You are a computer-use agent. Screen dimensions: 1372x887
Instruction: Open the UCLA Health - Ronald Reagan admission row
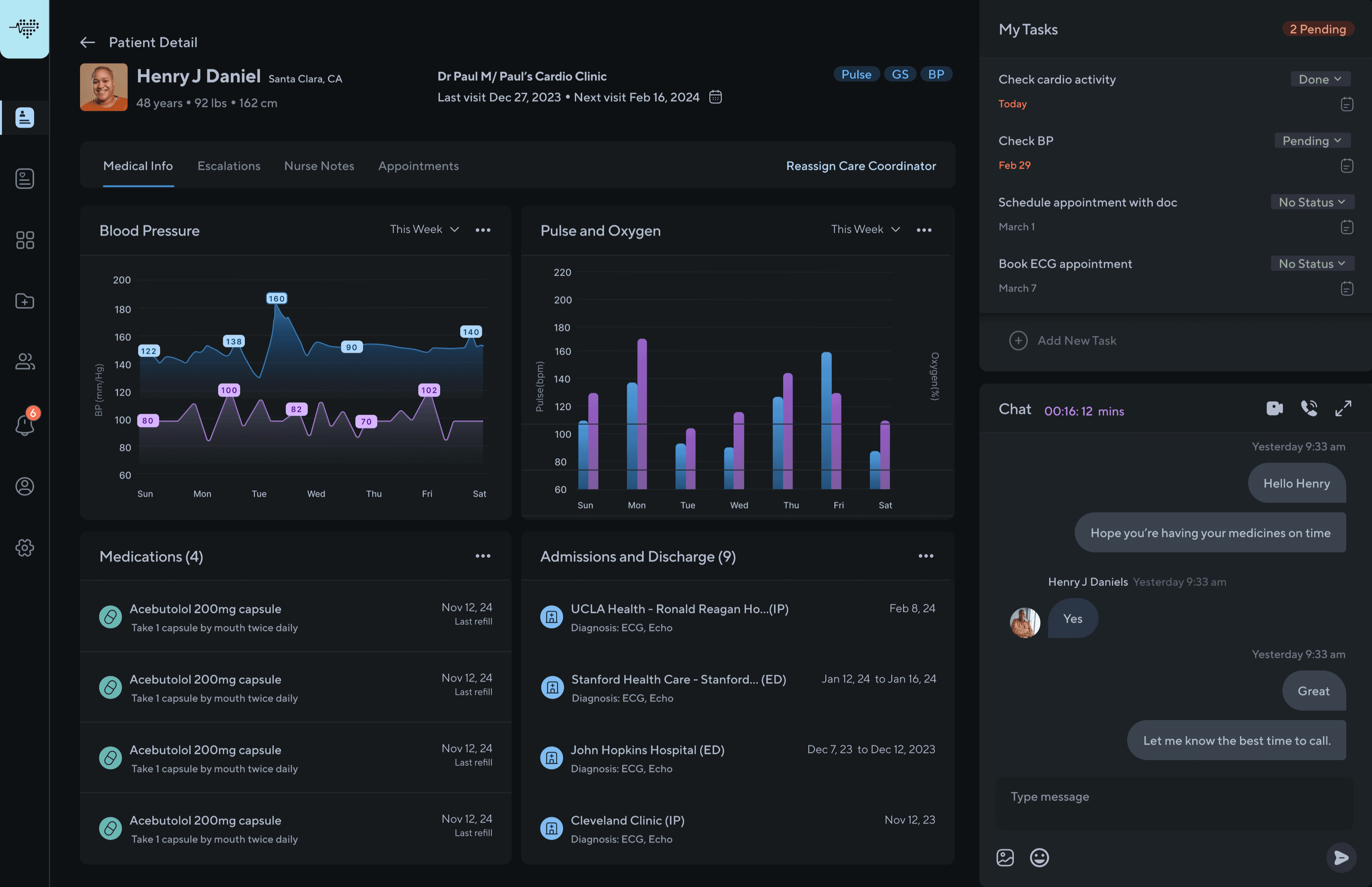click(737, 617)
